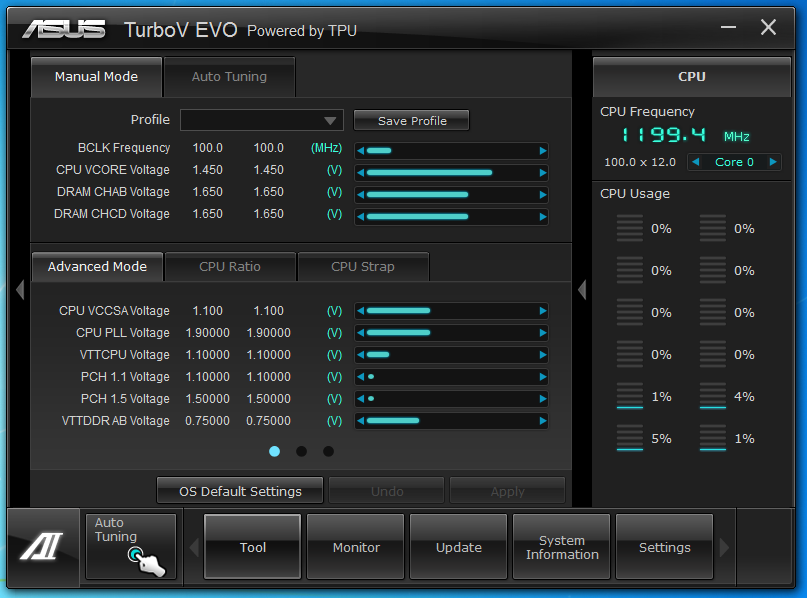Select next core right of Core 0
This screenshot has width=807, height=598.
coord(773,162)
